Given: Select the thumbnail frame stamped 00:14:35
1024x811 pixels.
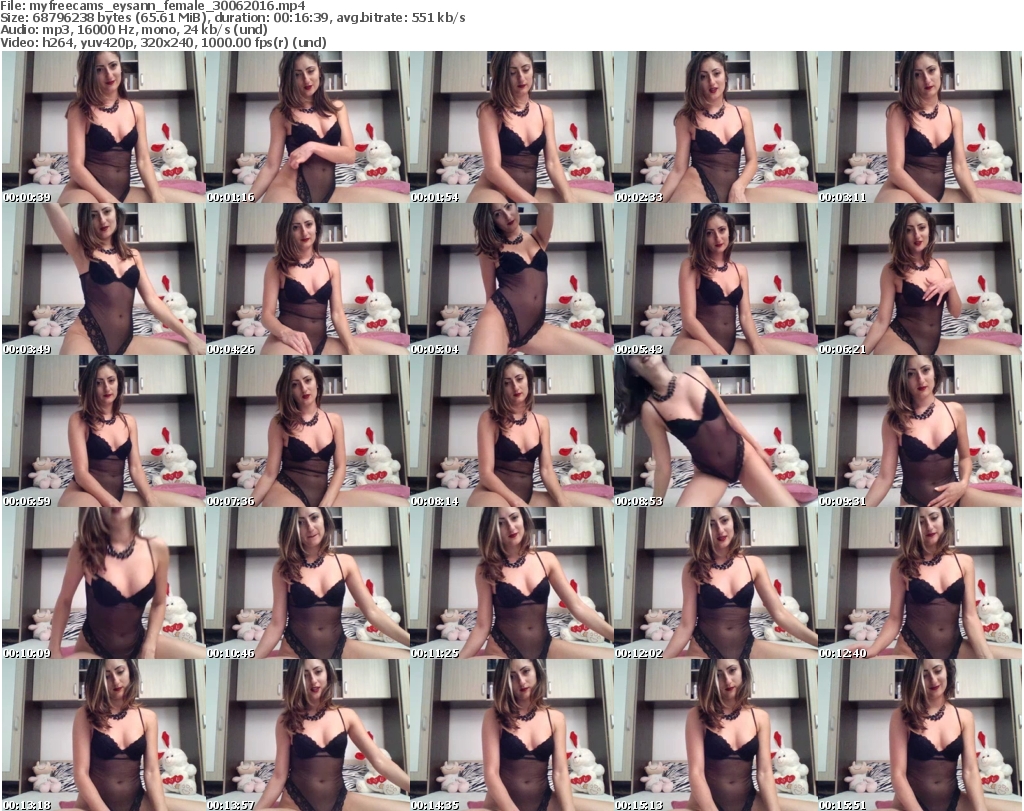Looking at the screenshot, I should (511, 735).
